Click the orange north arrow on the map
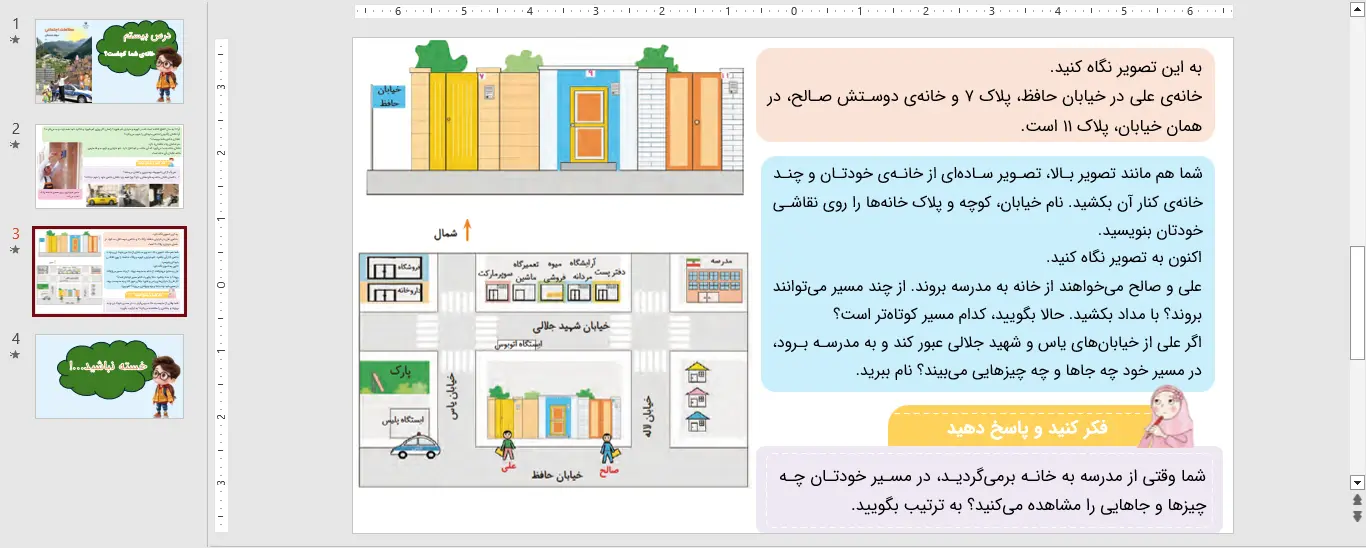Viewport: 1366px width, 548px height. click(466, 231)
